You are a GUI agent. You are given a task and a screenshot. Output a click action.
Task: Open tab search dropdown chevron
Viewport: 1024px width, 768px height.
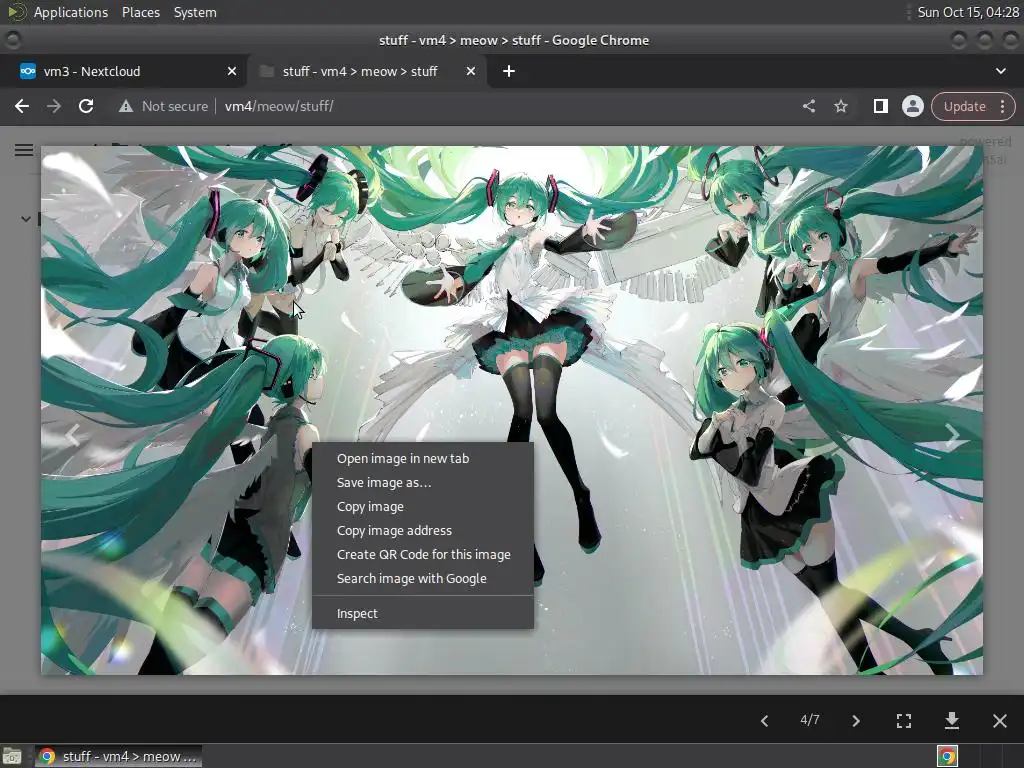tap(1000, 71)
